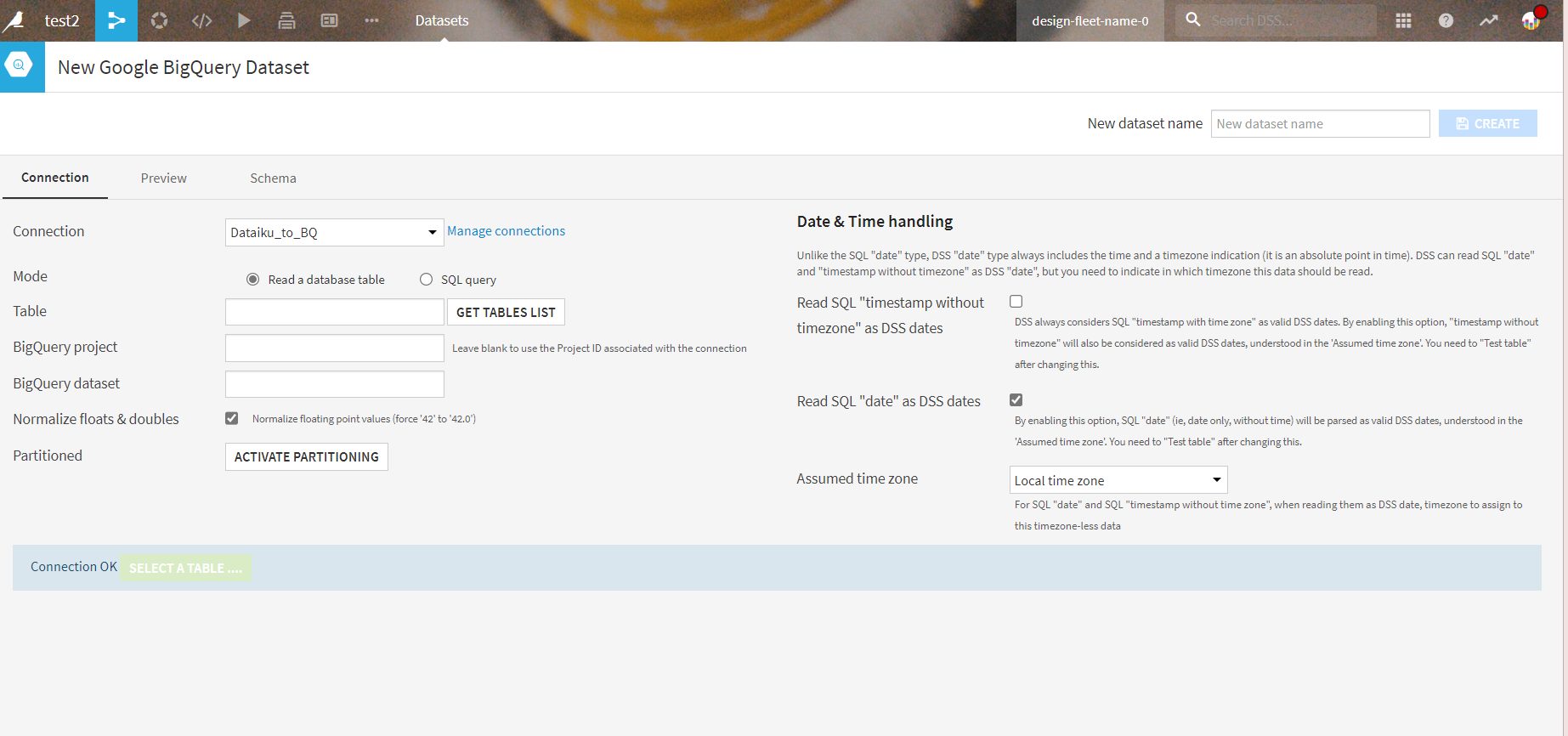This screenshot has width=1568, height=736.
Task: Open the Flow icon in the navbar
Action: click(x=116, y=20)
